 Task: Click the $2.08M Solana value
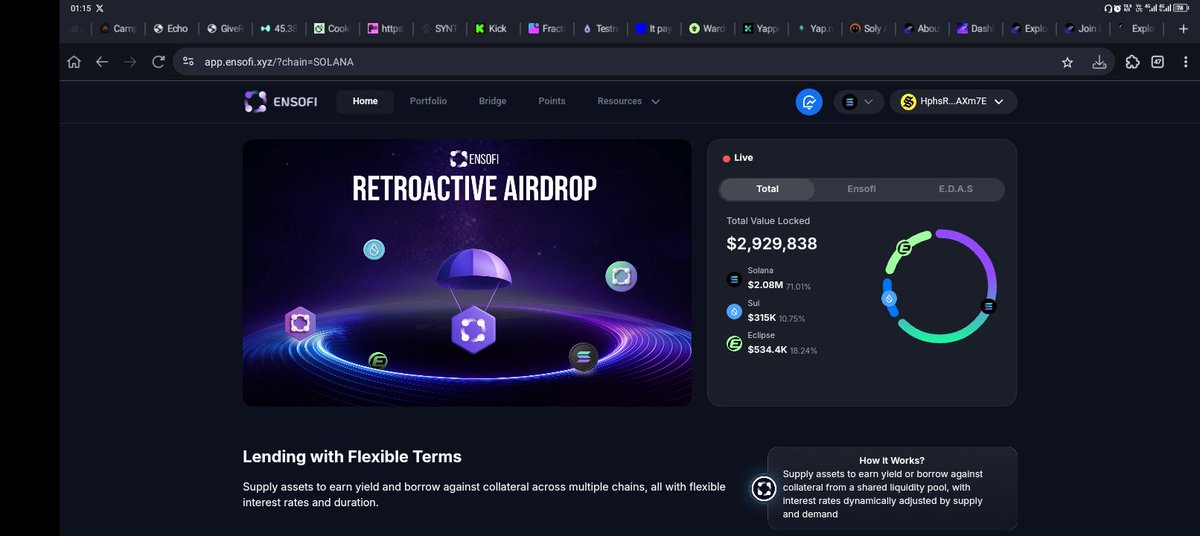point(765,286)
